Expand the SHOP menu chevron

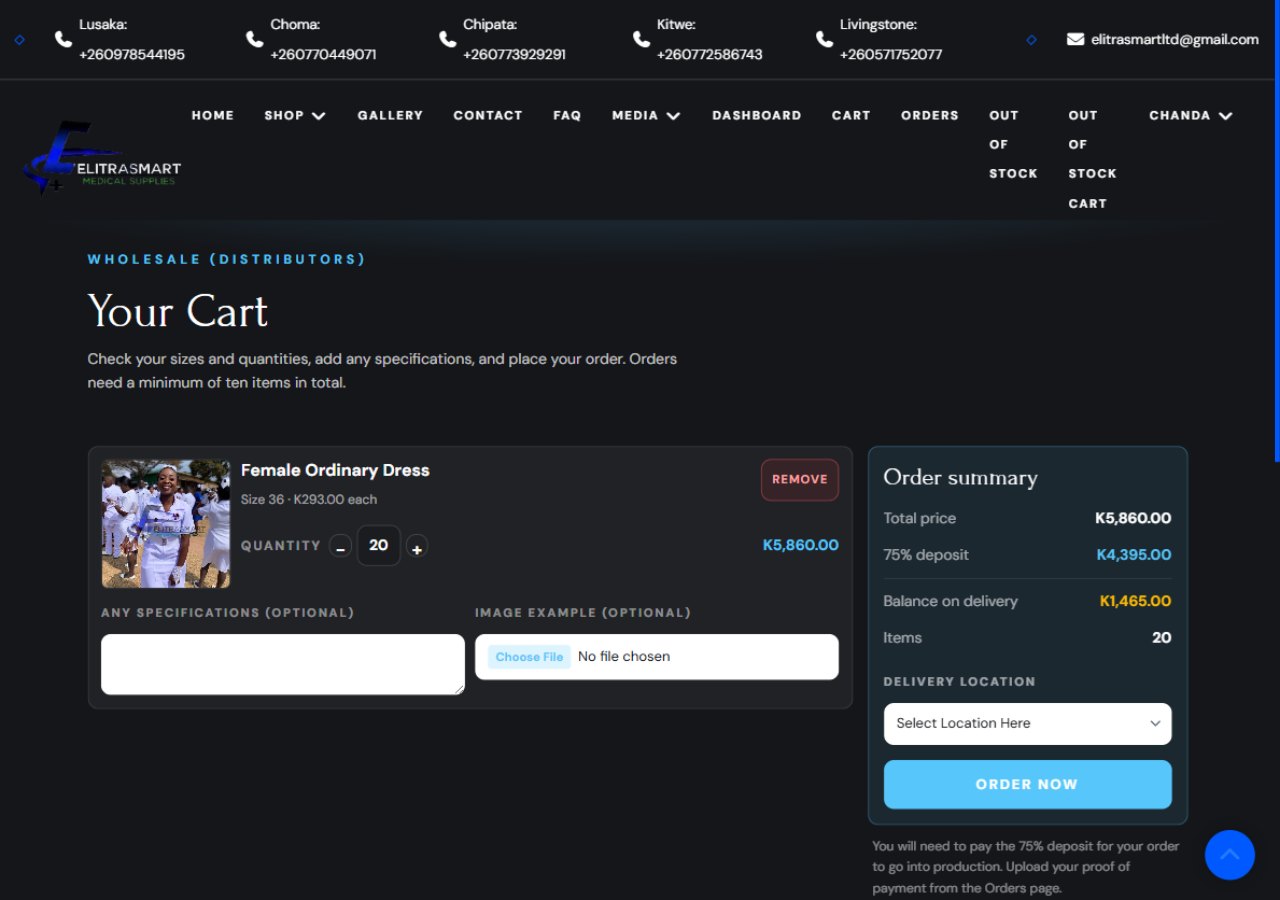(319, 116)
